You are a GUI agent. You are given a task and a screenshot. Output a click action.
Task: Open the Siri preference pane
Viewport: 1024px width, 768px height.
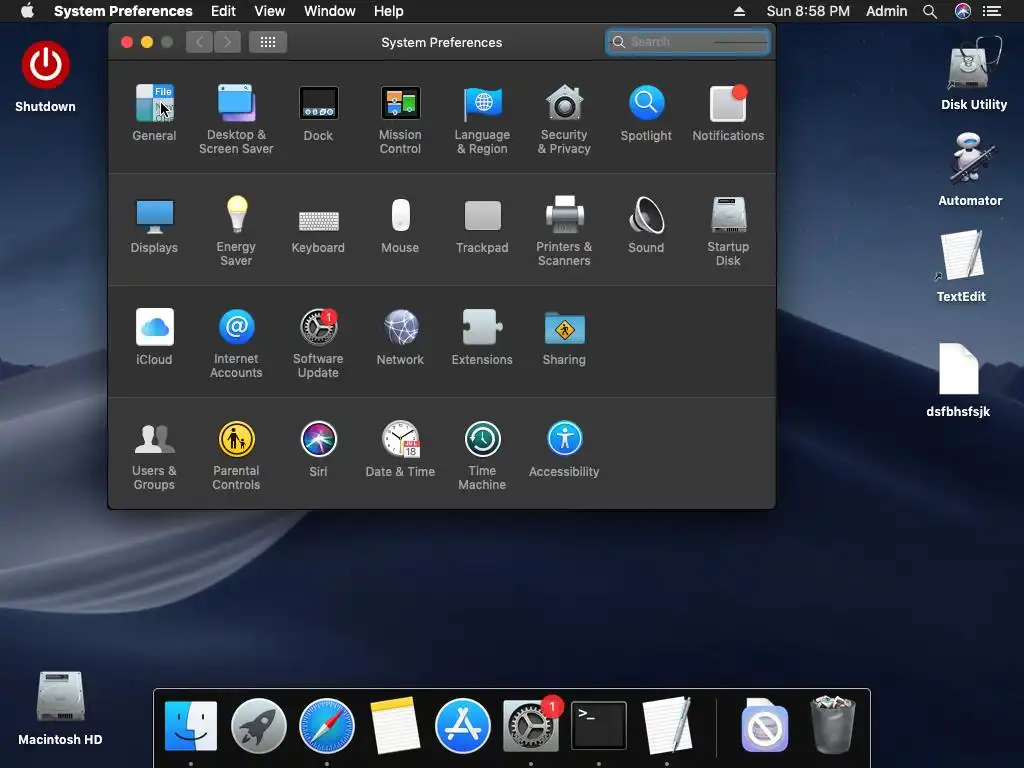click(318, 449)
